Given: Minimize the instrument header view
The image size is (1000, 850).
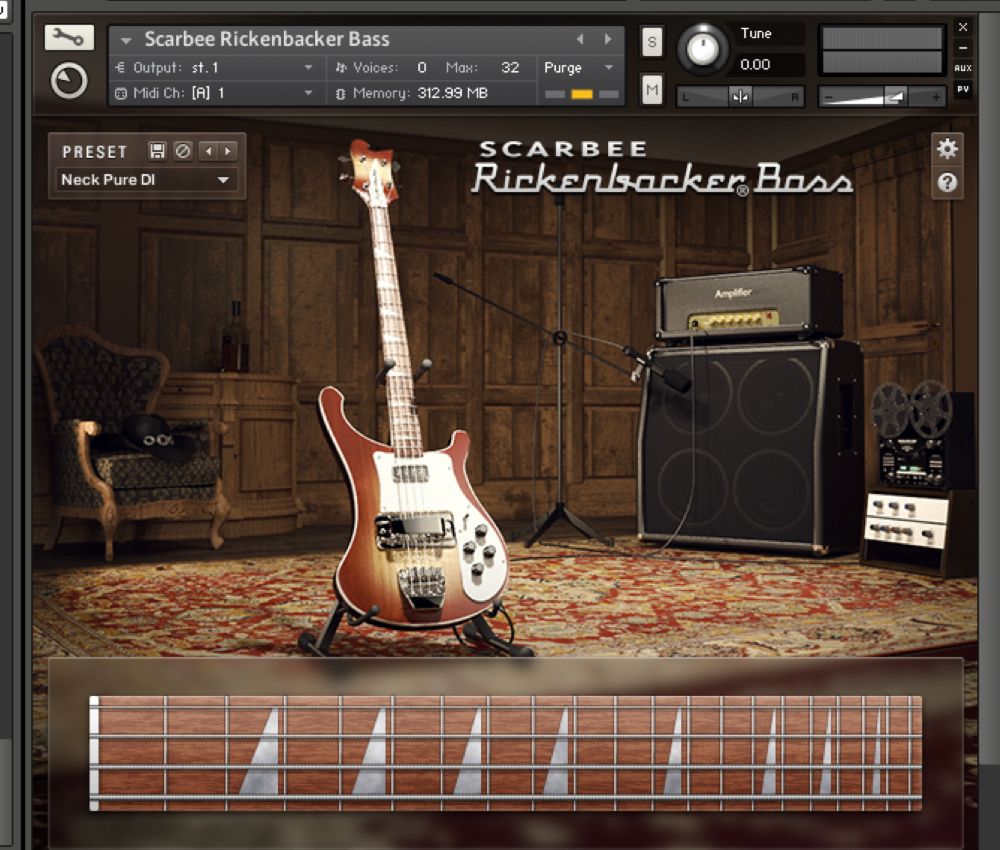Looking at the screenshot, I should (963, 48).
